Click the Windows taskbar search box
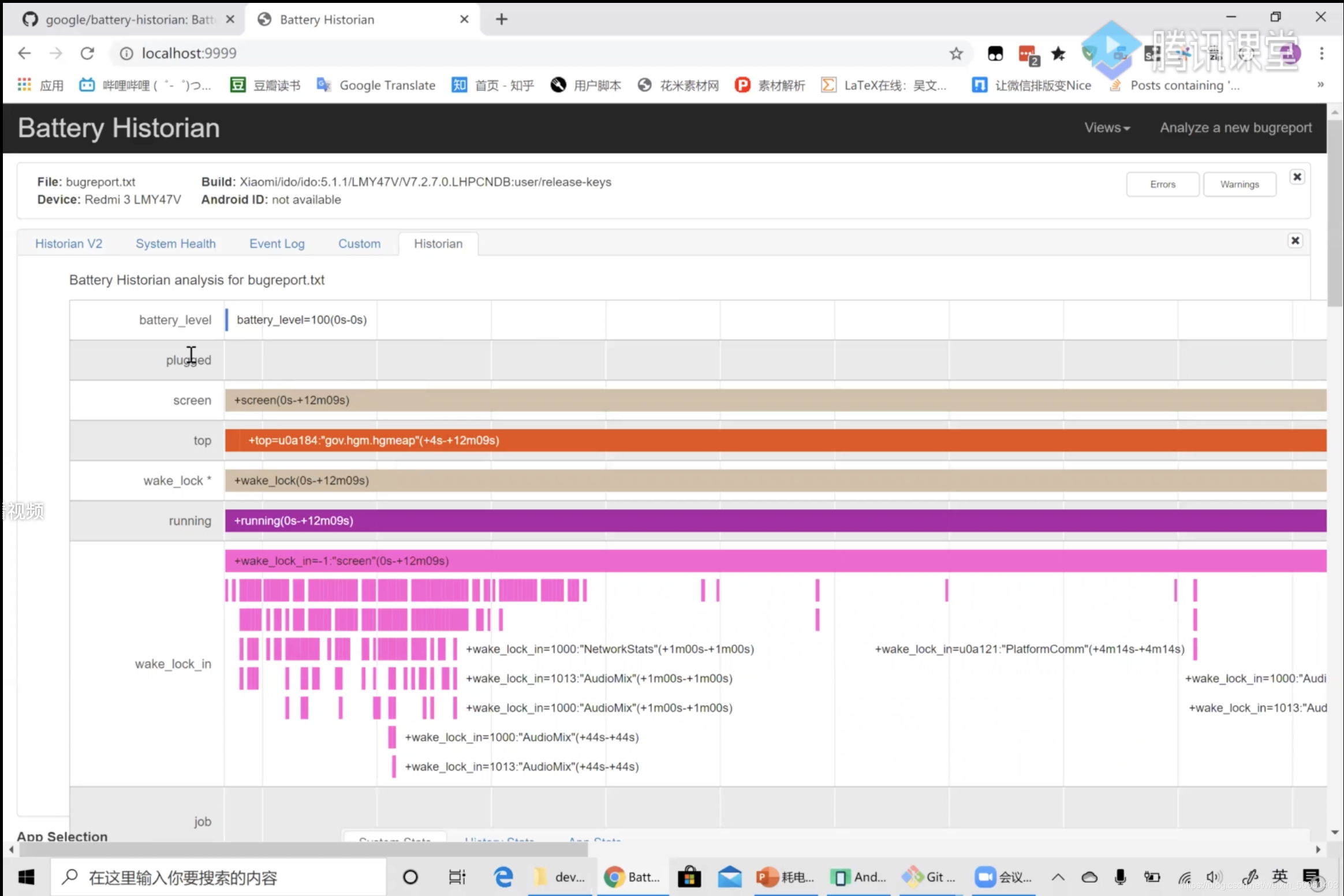Image resolution: width=1344 pixels, height=896 pixels. 219,878
